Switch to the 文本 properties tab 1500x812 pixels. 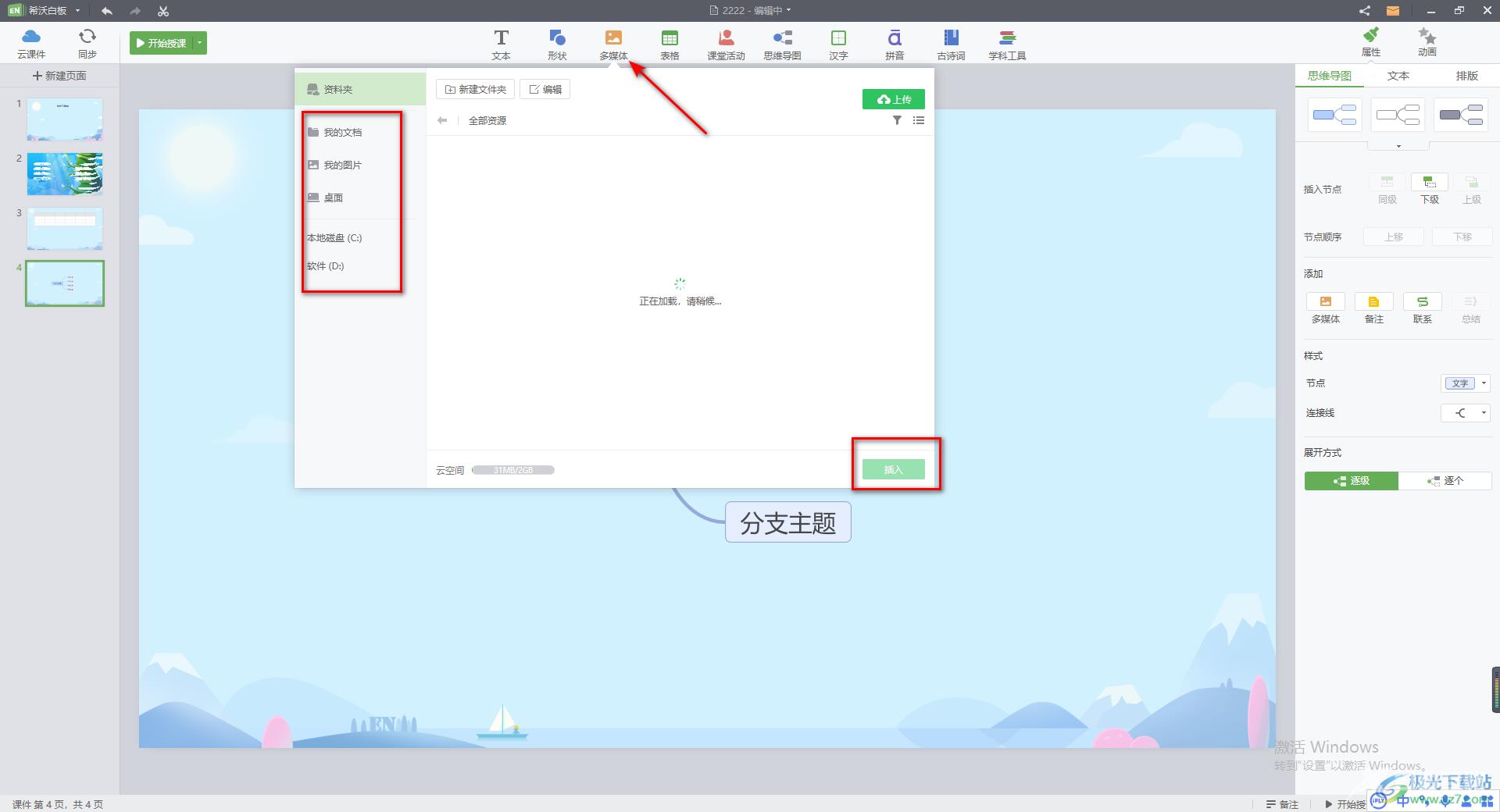[x=1398, y=76]
